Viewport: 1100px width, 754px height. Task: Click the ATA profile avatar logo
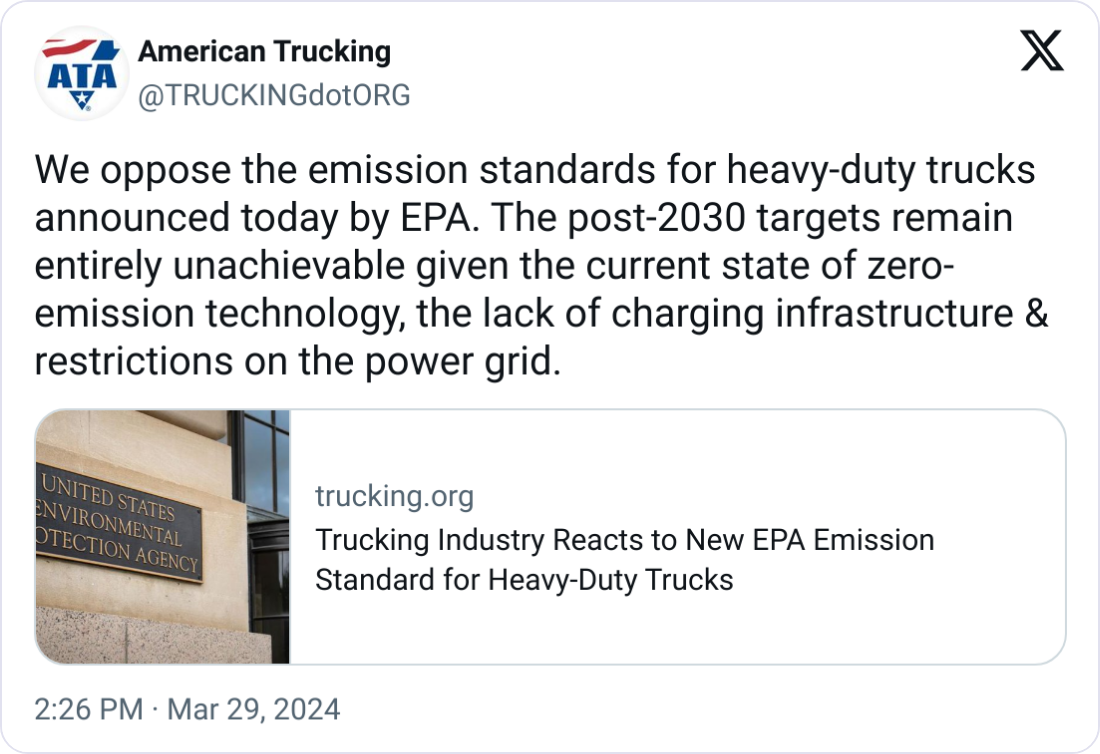(x=82, y=74)
